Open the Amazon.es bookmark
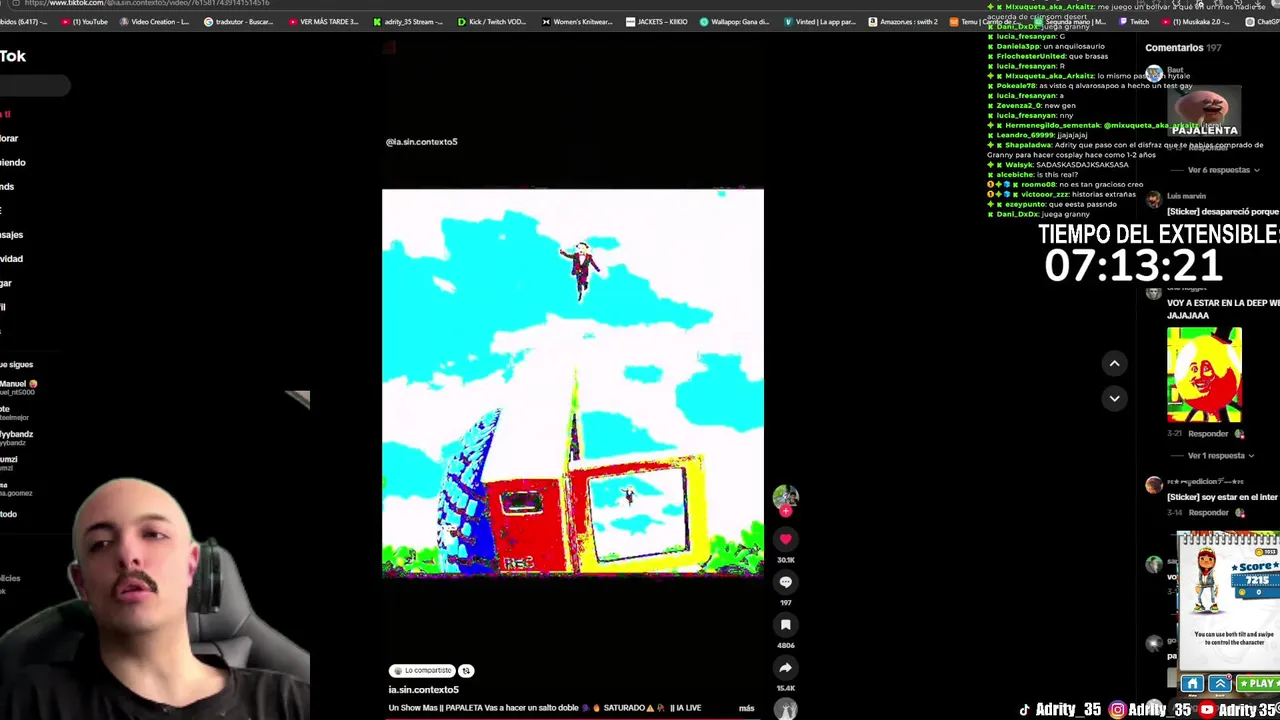 [905, 22]
